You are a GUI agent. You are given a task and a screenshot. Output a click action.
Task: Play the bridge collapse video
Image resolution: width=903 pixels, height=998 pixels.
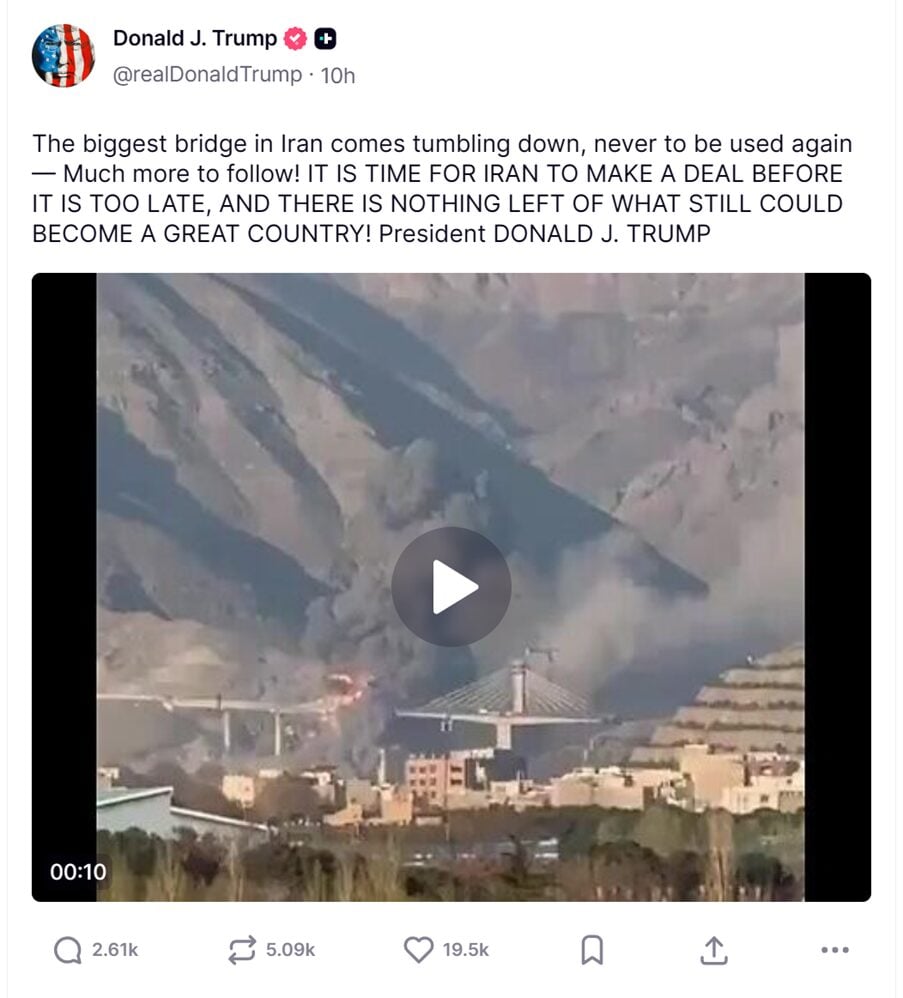[x=451, y=586]
